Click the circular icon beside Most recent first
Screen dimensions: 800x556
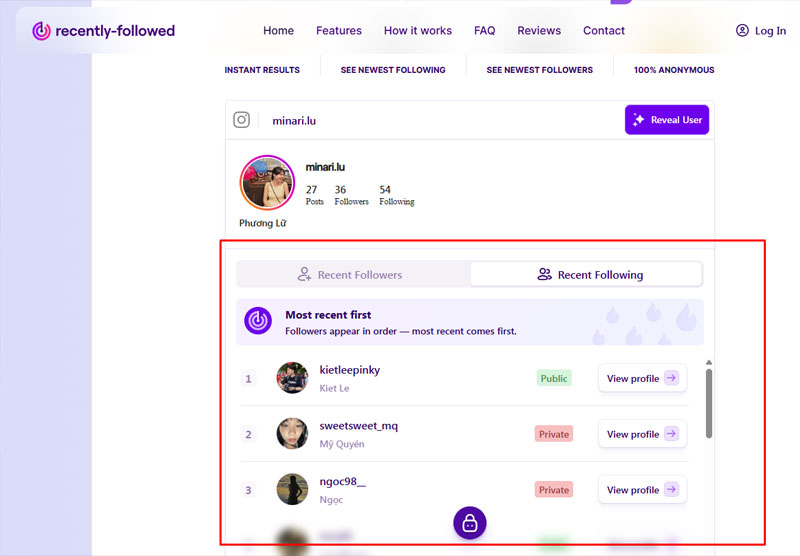(259, 321)
